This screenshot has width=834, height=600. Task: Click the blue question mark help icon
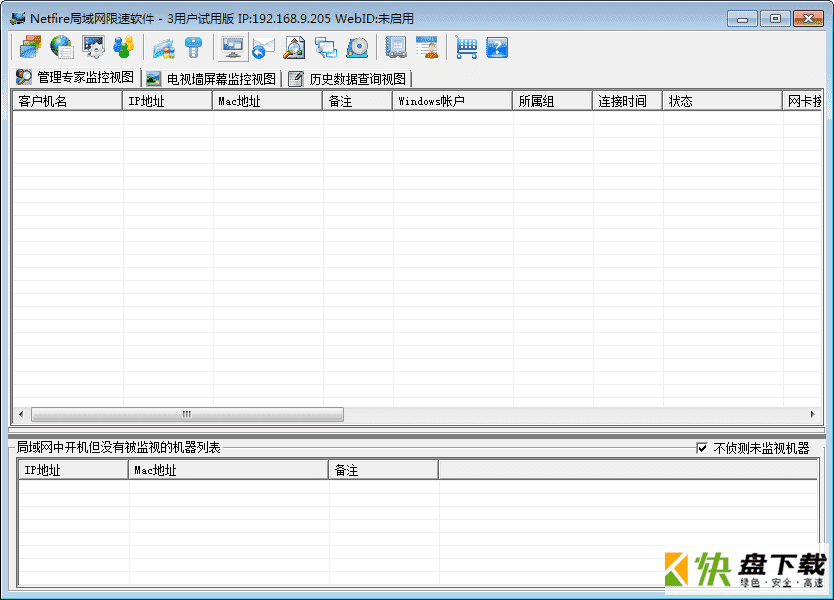pyautogui.click(x=497, y=47)
